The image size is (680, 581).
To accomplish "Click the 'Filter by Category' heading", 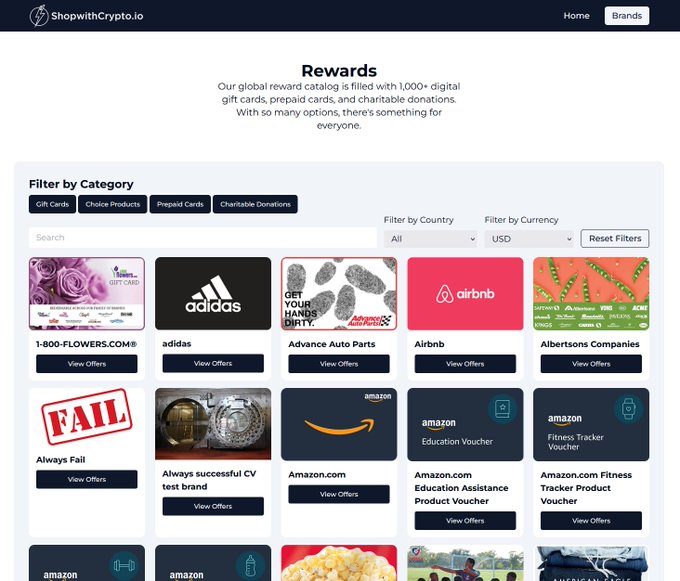I will pos(81,184).
